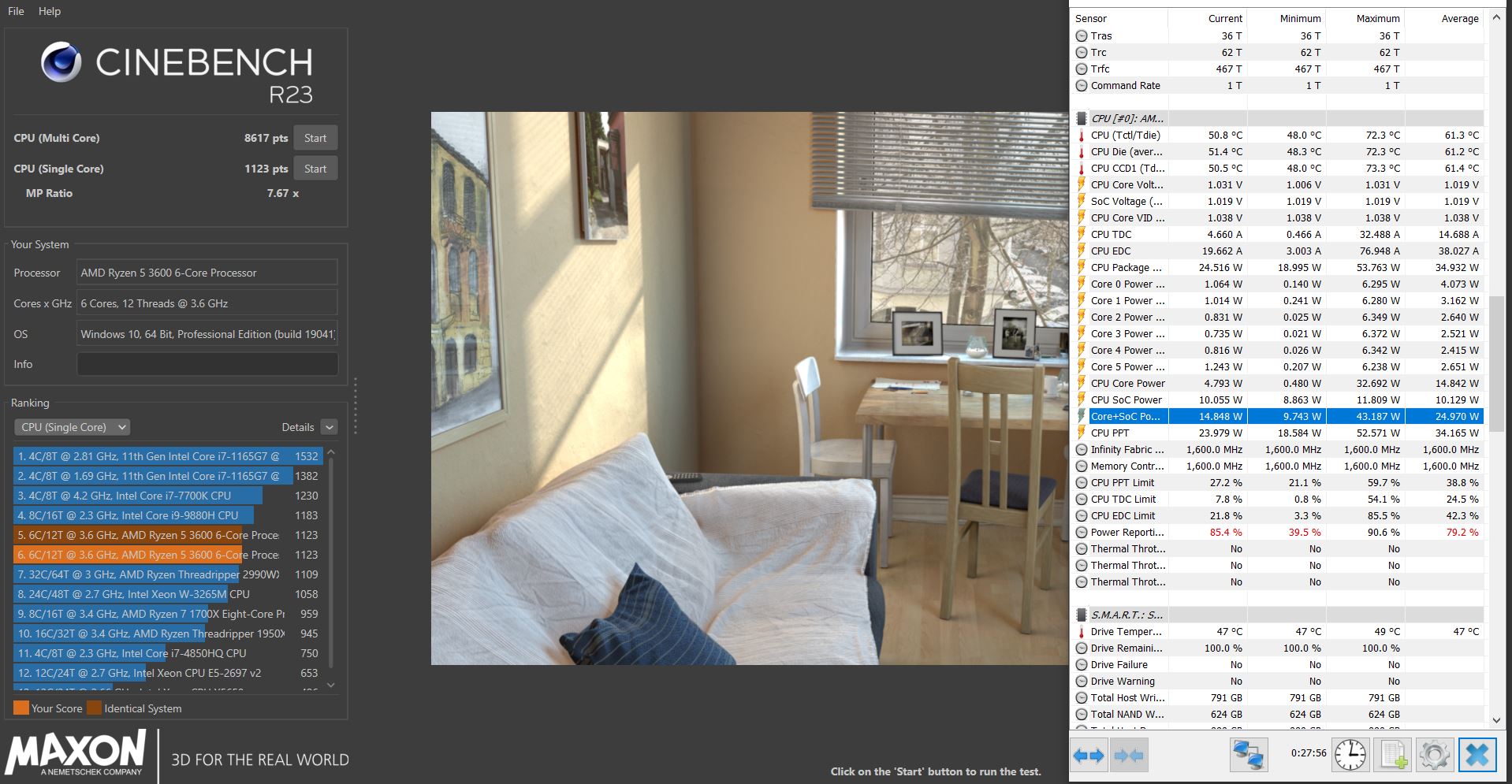Click circle icon beside Infinity Fabric row
The height and width of the screenshot is (784, 1512).
[x=1082, y=449]
